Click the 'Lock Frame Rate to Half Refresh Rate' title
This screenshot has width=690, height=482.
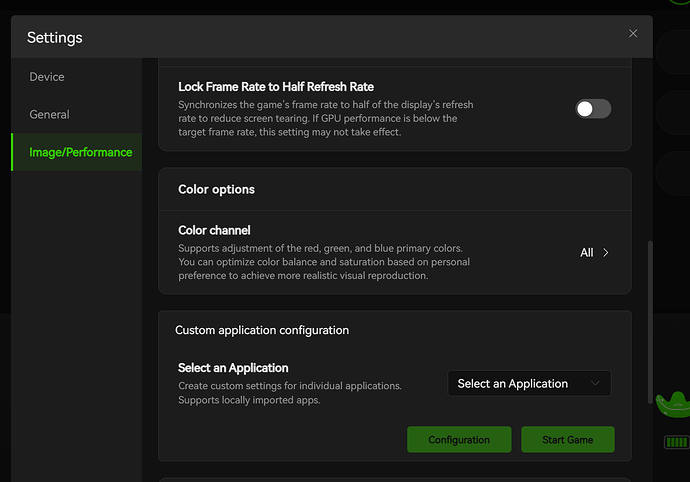tap(276, 87)
